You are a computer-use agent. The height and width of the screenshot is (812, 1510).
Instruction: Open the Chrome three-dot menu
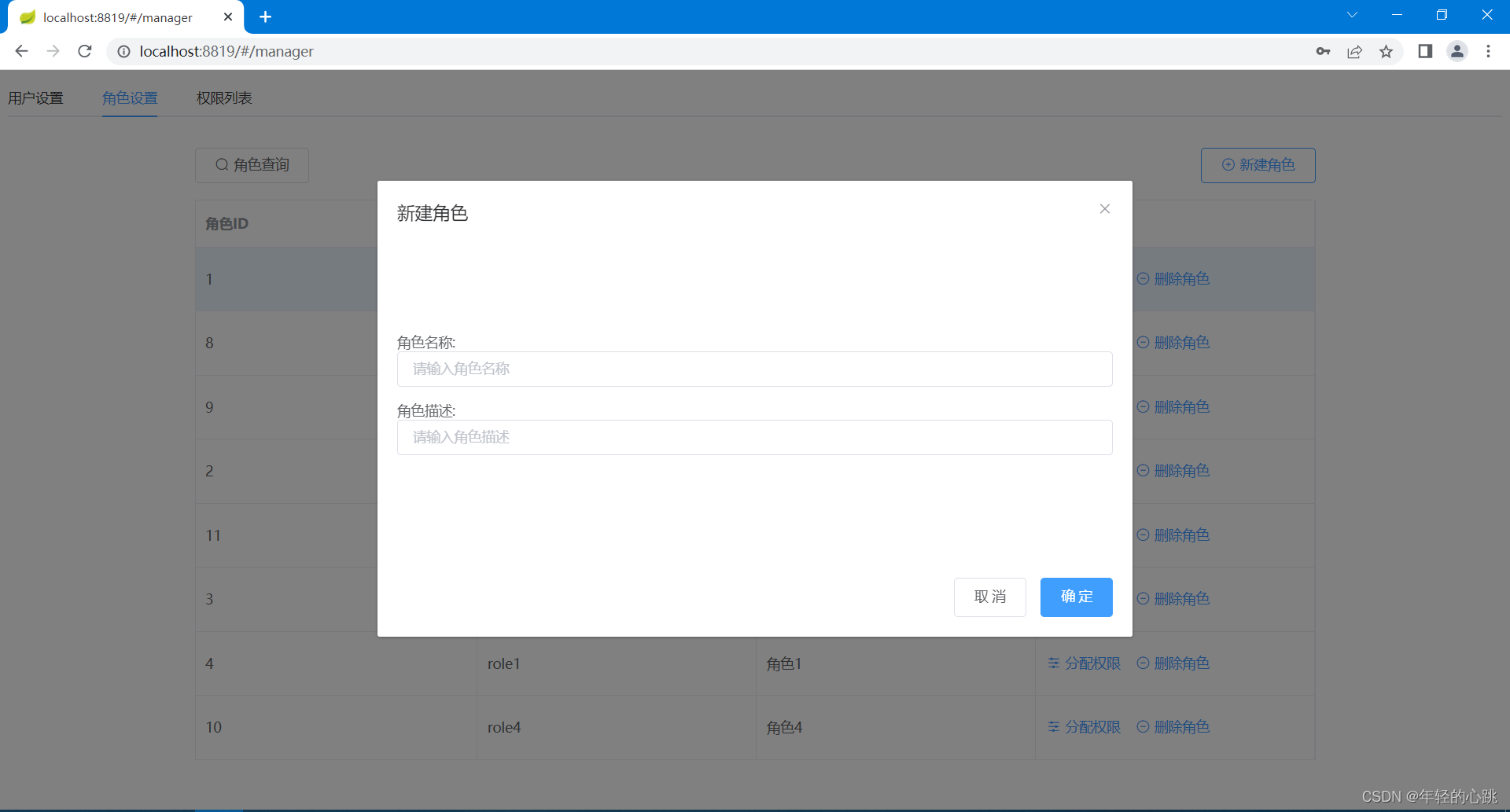point(1488,51)
